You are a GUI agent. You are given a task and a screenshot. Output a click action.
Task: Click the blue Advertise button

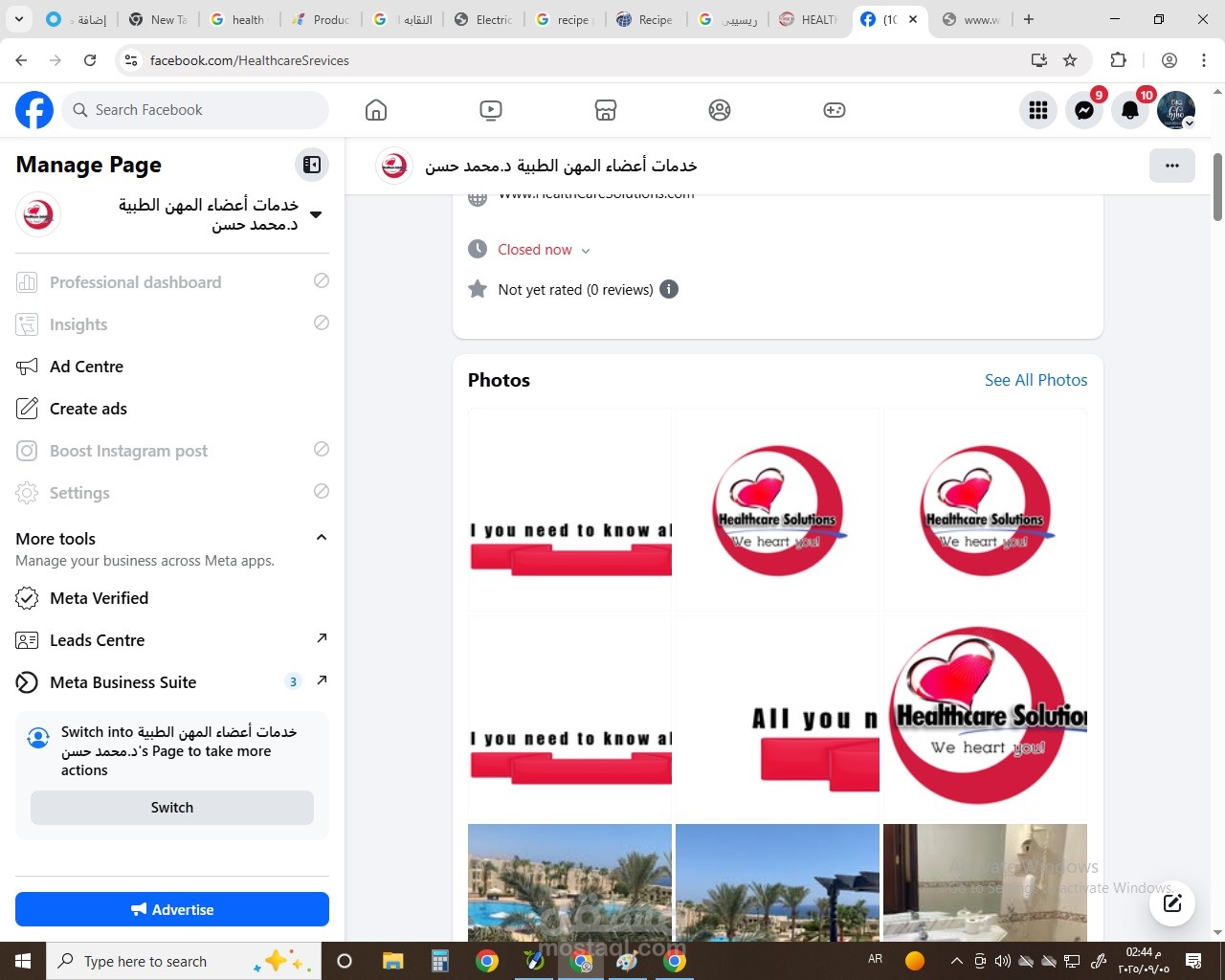point(172,909)
